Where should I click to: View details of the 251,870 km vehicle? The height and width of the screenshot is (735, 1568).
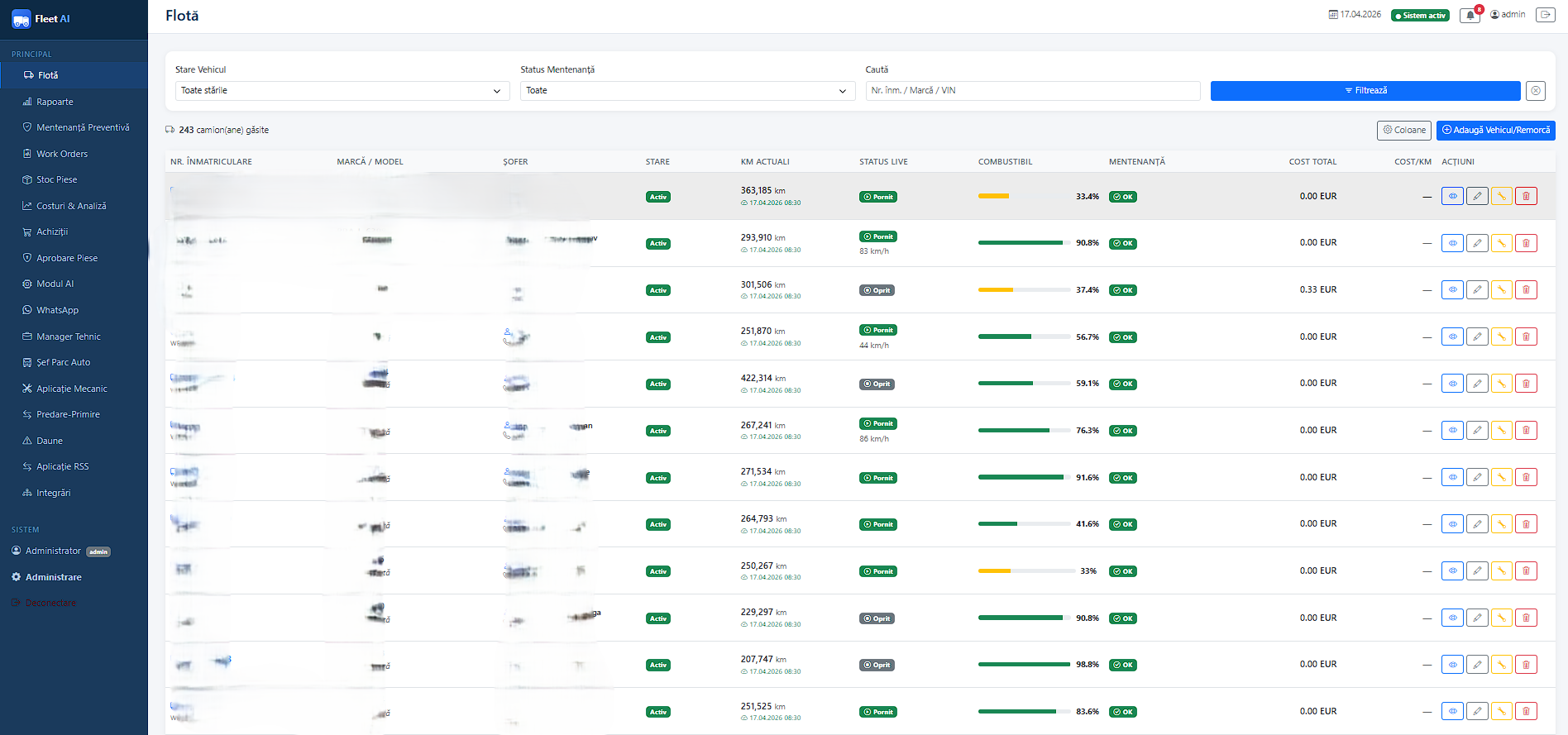pos(1452,336)
